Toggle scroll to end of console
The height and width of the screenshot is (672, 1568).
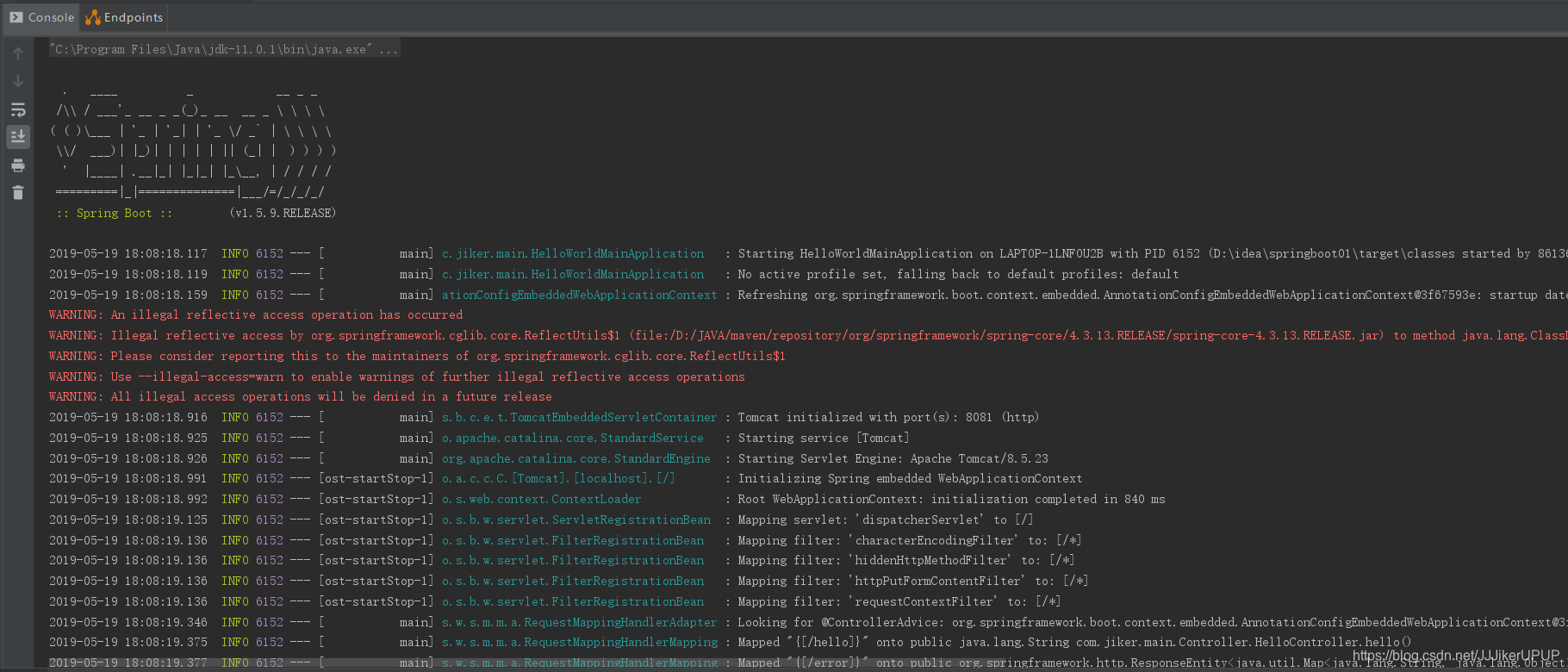tap(18, 136)
